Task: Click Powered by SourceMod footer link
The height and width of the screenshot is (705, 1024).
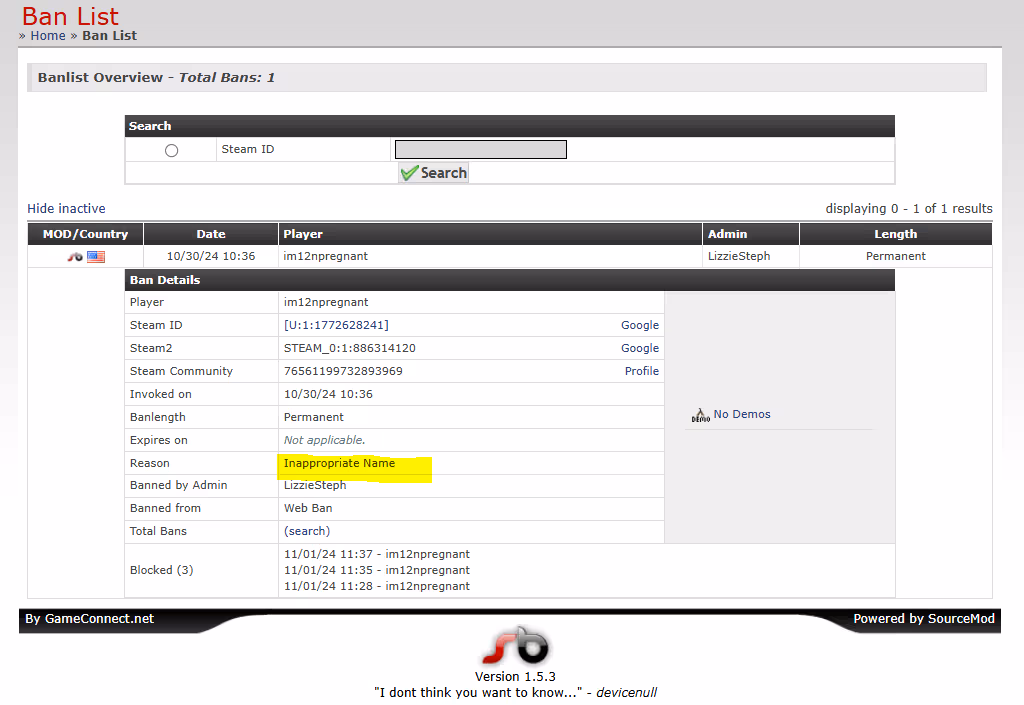Action: [924, 618]
